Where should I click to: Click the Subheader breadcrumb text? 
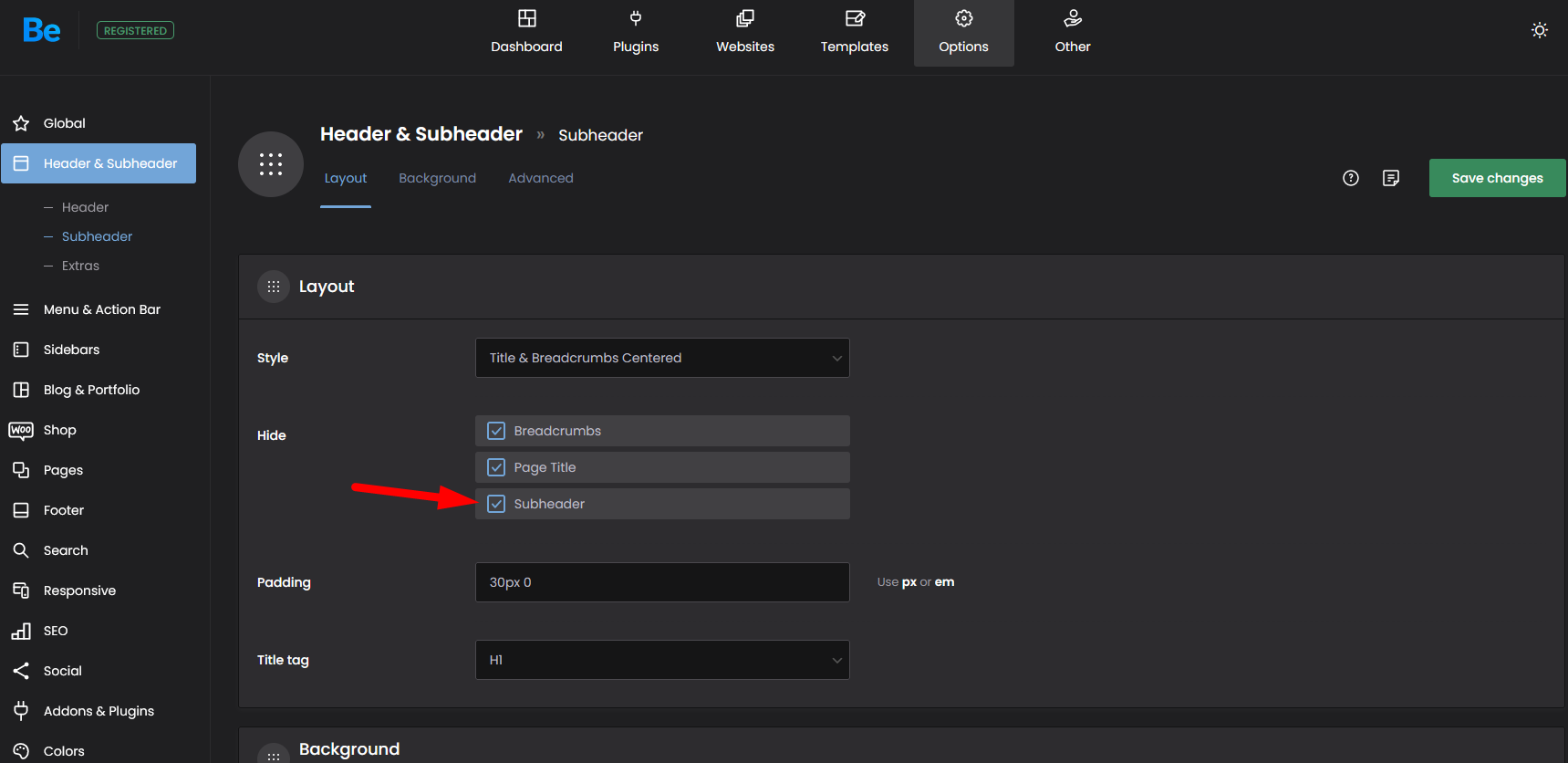point(600,135)
